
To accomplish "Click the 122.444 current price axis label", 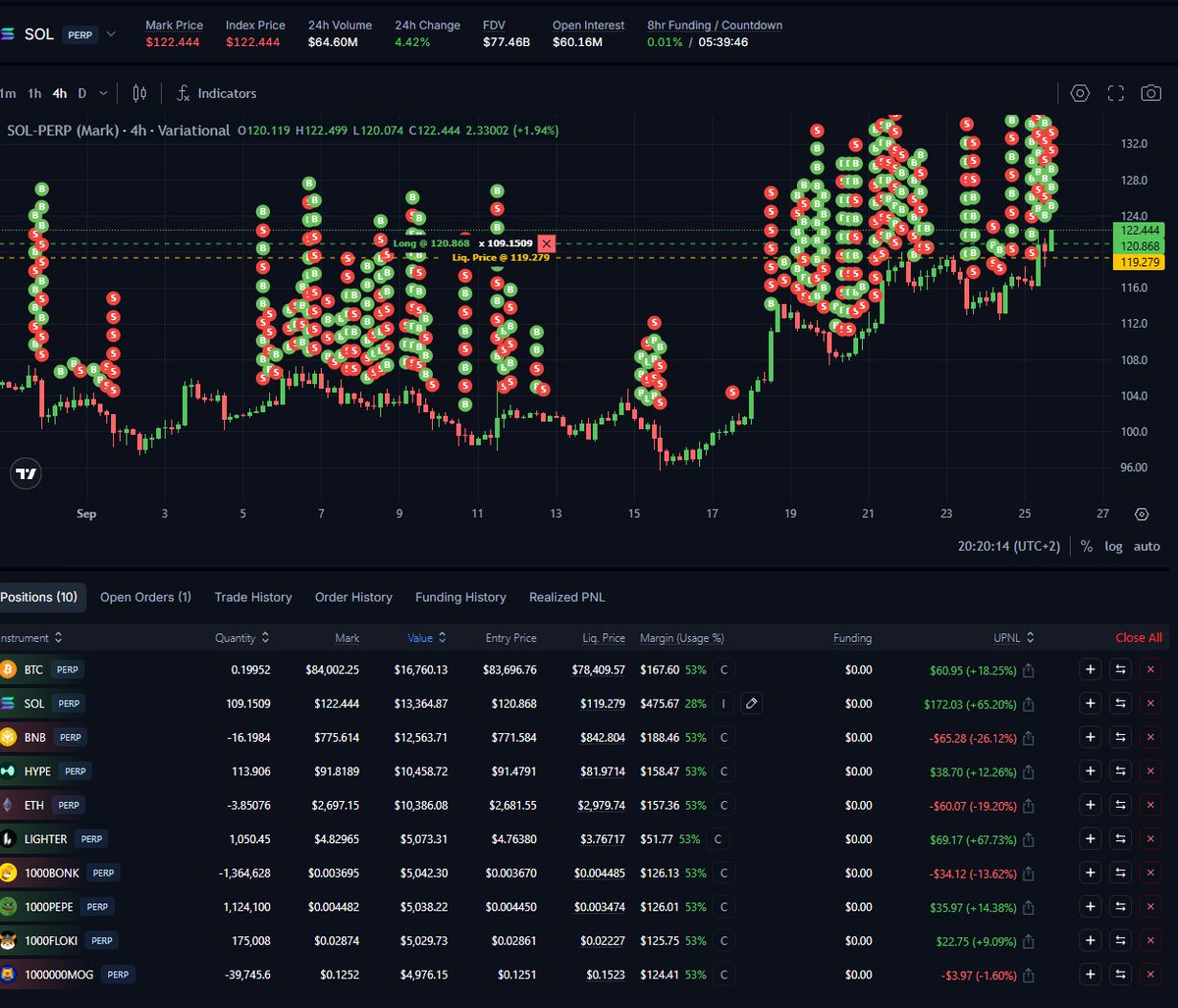I will tap(1139, 230).
